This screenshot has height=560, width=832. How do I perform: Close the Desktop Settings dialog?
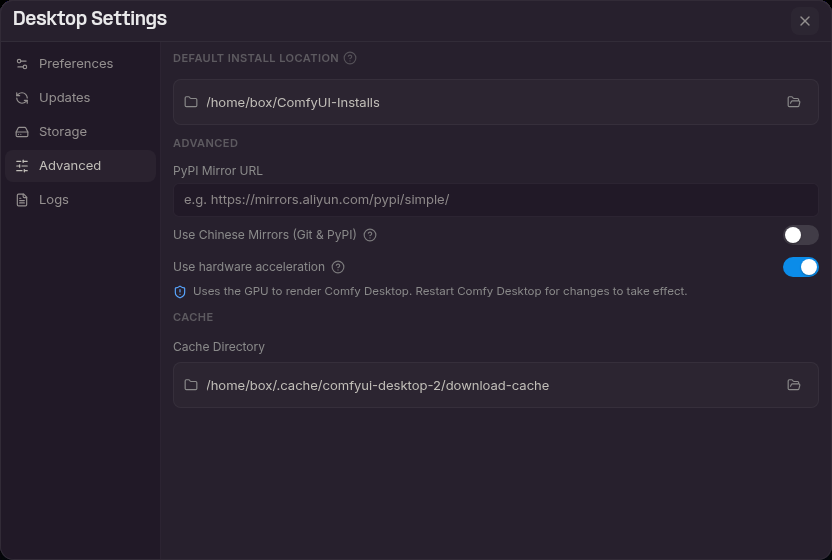click(804, 21)
